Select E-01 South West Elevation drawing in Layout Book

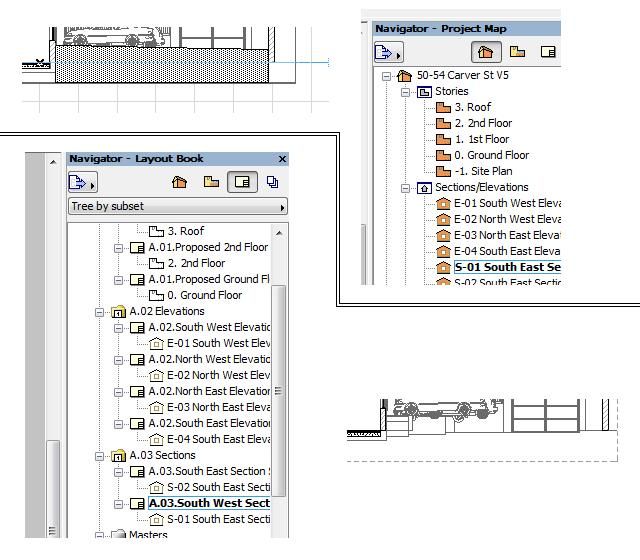tap(219, 343)
